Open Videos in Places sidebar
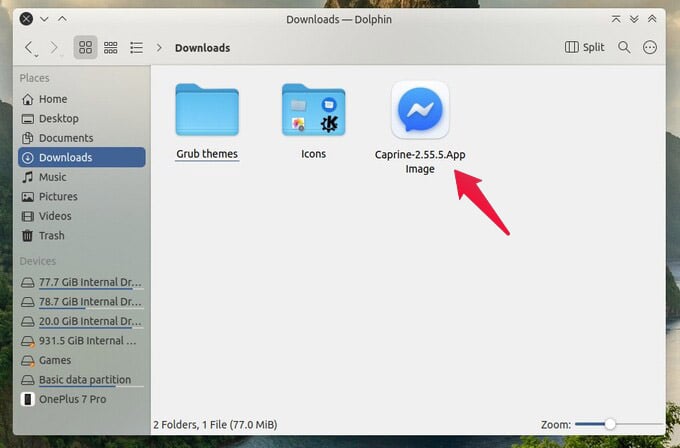This screenshot has height=448, width=680. [x=82, y=216]
